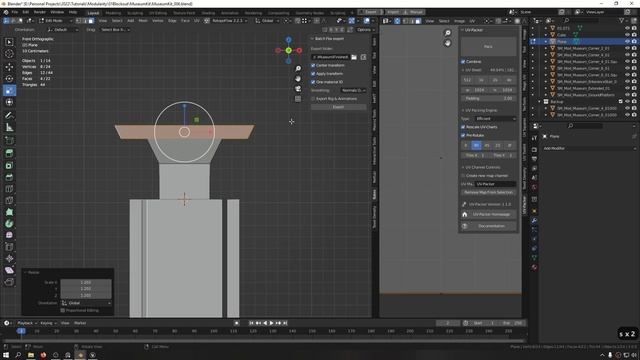Click the 3D viewport zoom magnifier icon
The image size is (640, 360).
[298, 69]
